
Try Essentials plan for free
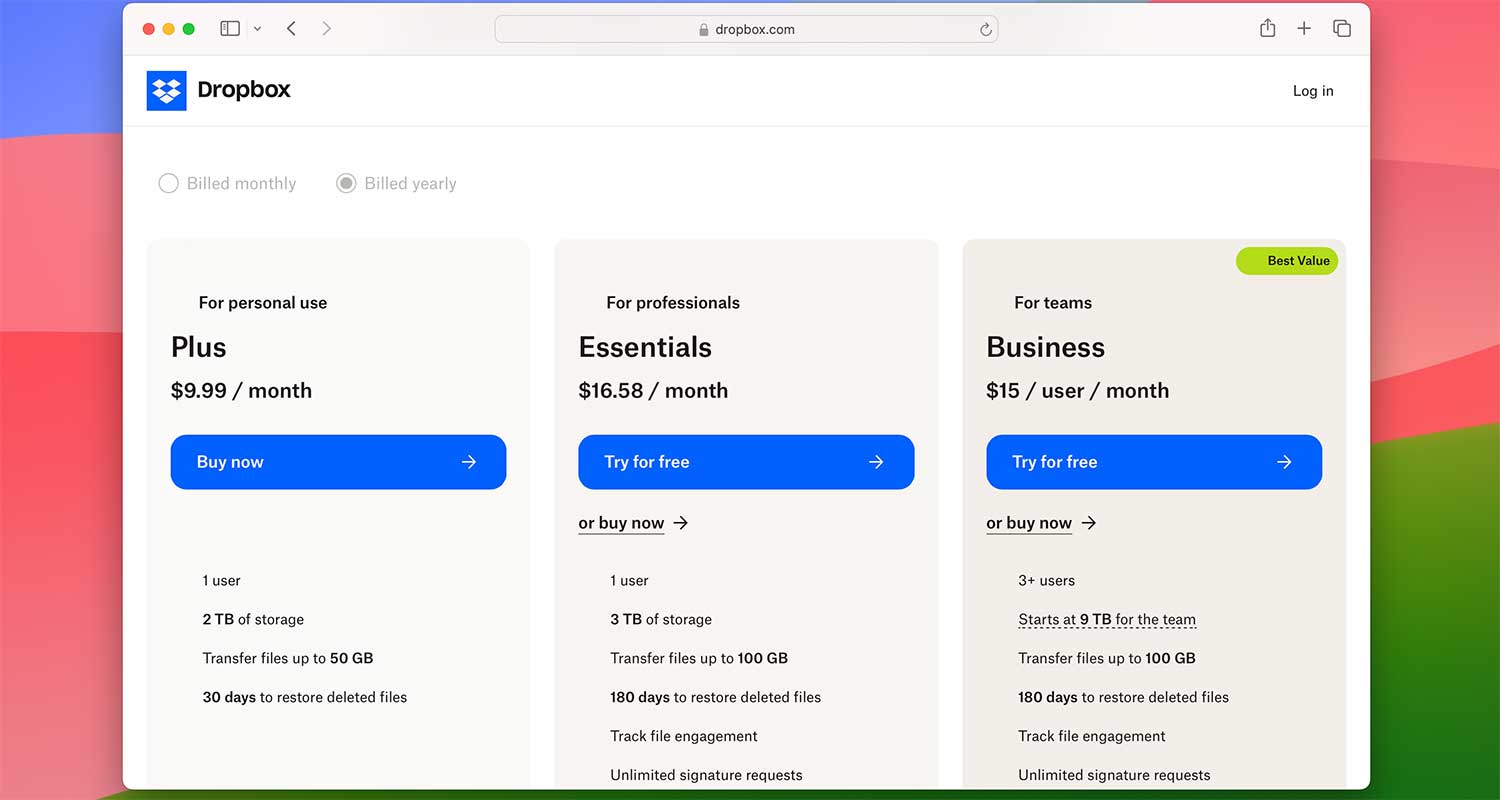(746, 462)
